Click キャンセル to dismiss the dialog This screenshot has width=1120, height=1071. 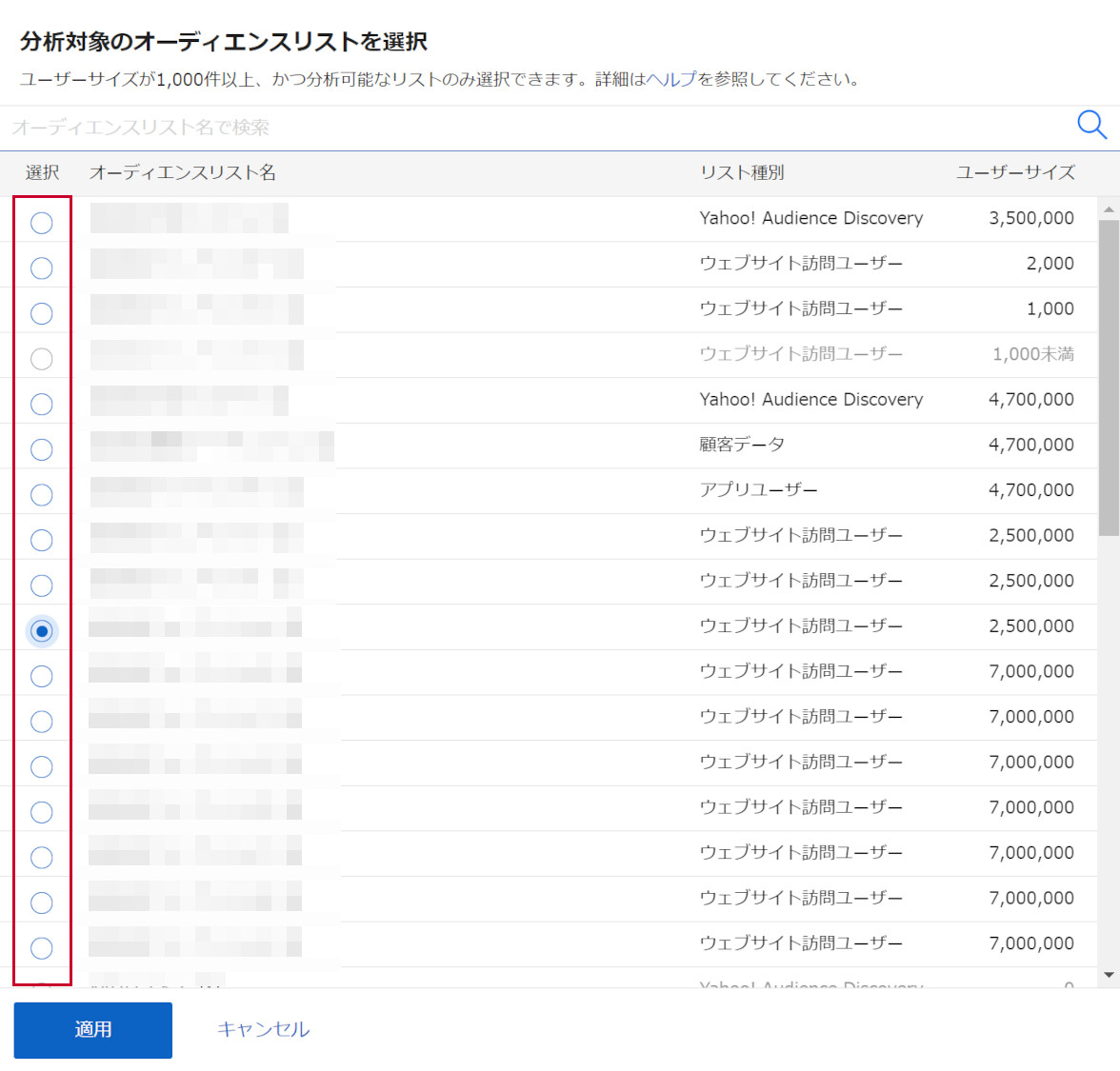click(263, 1029)
